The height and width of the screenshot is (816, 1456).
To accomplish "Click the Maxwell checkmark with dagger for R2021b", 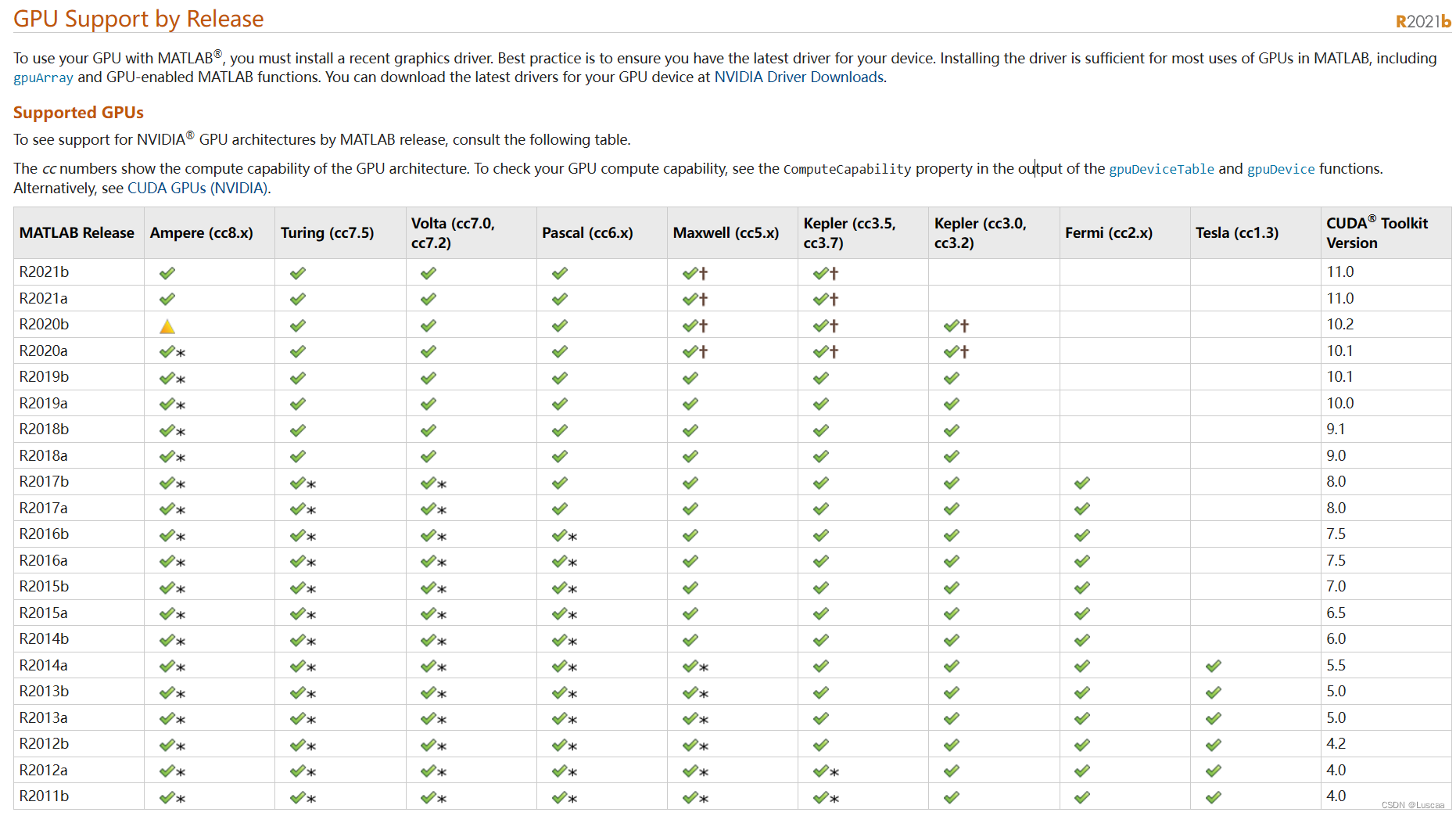I will coord(695,273).
